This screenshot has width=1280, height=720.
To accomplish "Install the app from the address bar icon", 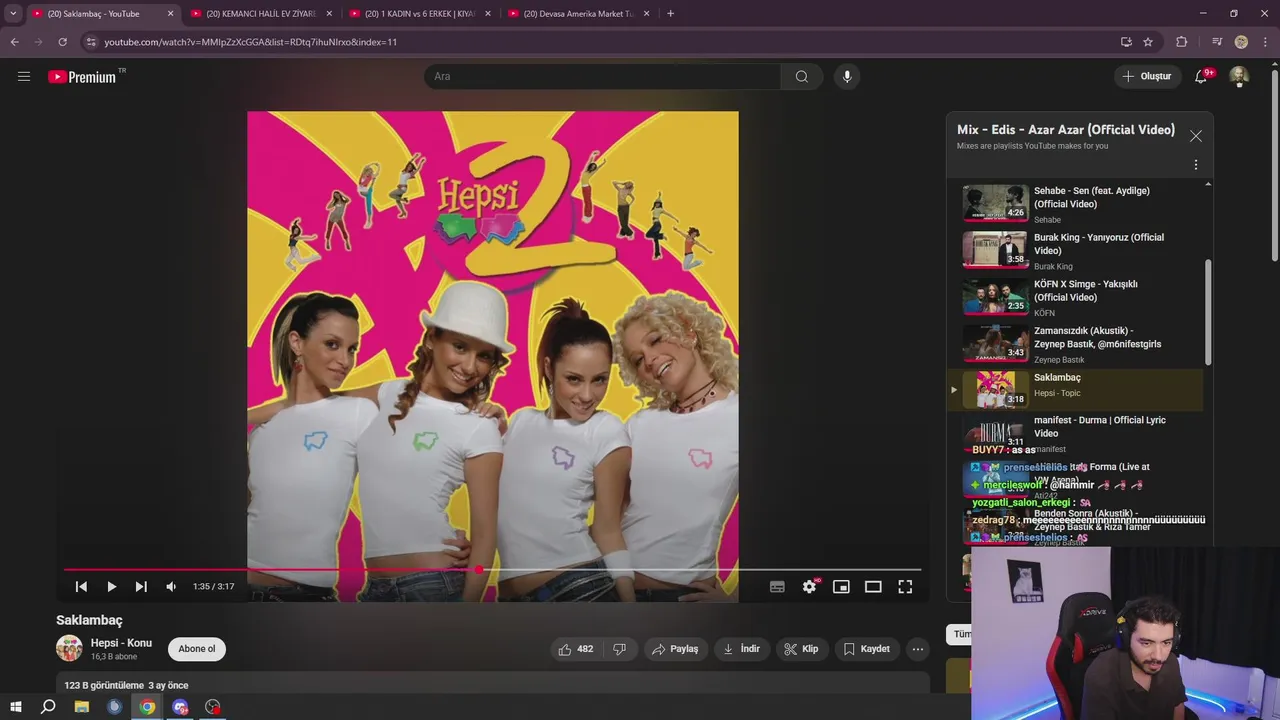I will (x=1126, y=42).
